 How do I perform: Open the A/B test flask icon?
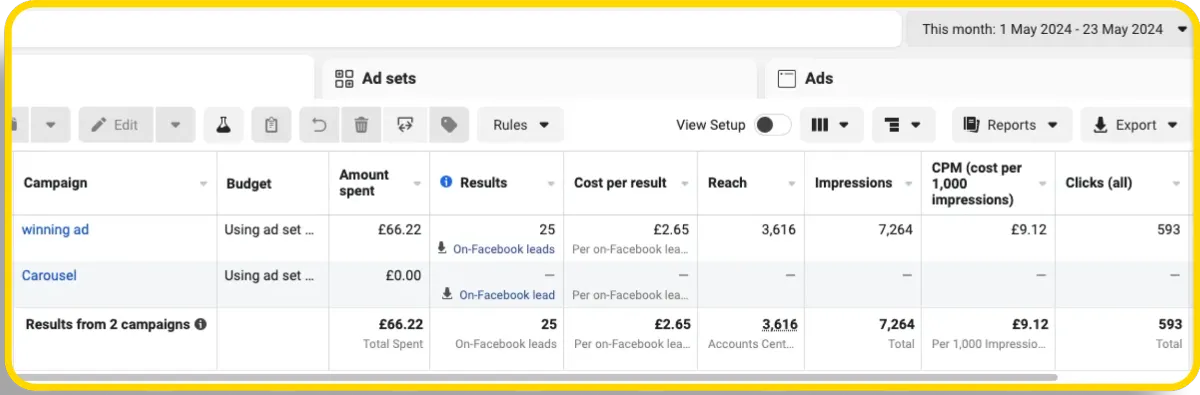[x=224, y=125]
